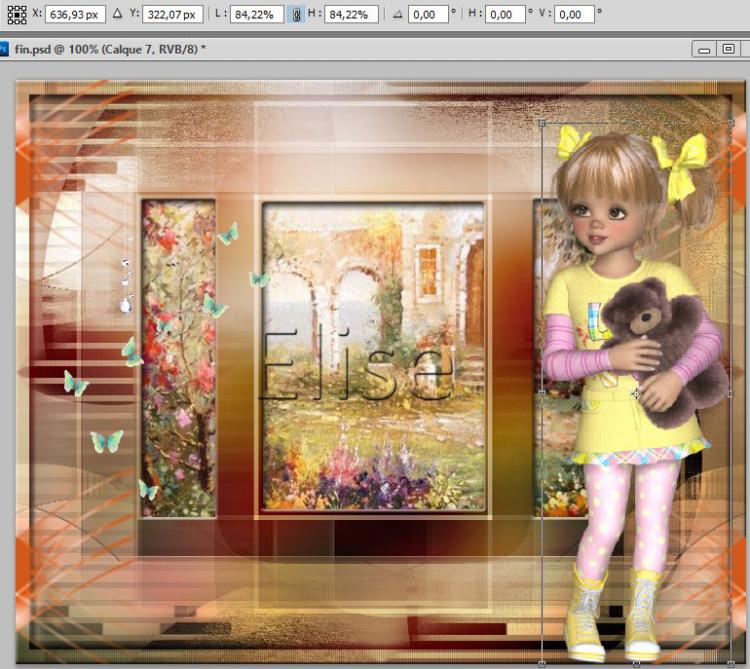This screenshot has height=669, width=750.
Task: Minimize the fin.psd document window
Action: (704, 49)
